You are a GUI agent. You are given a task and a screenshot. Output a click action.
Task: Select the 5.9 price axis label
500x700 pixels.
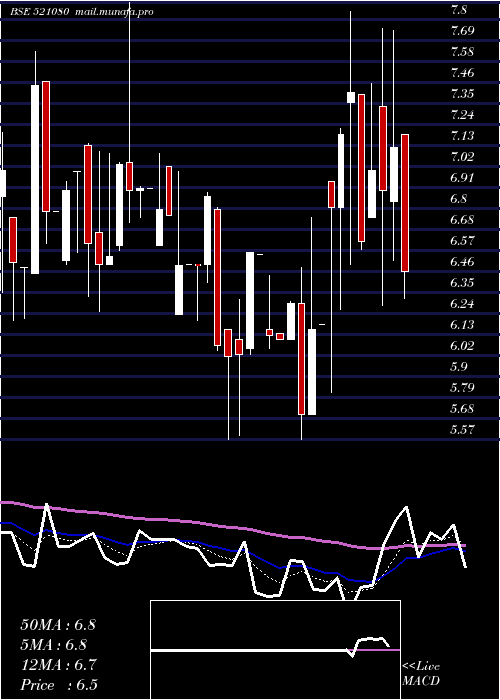pyautogui.click(x=459, y=367)
